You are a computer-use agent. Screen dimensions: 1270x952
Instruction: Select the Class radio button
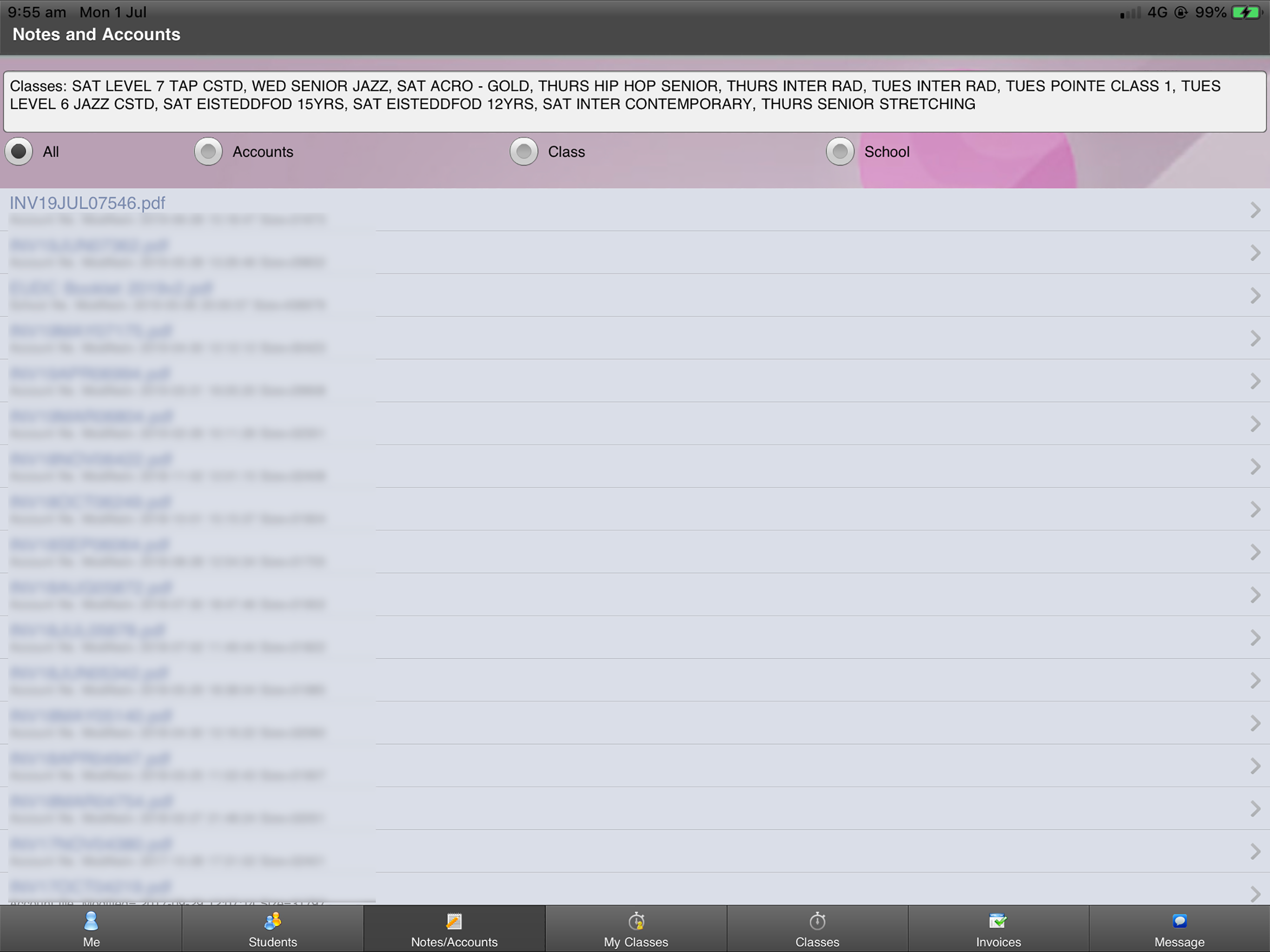523,152
